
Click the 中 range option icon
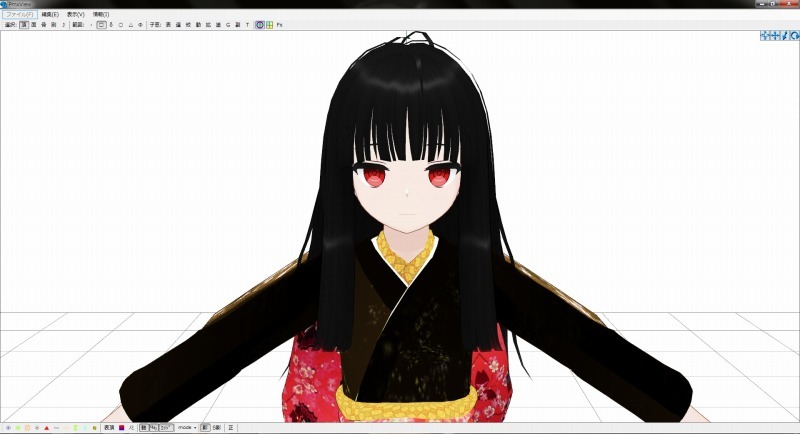140,24
